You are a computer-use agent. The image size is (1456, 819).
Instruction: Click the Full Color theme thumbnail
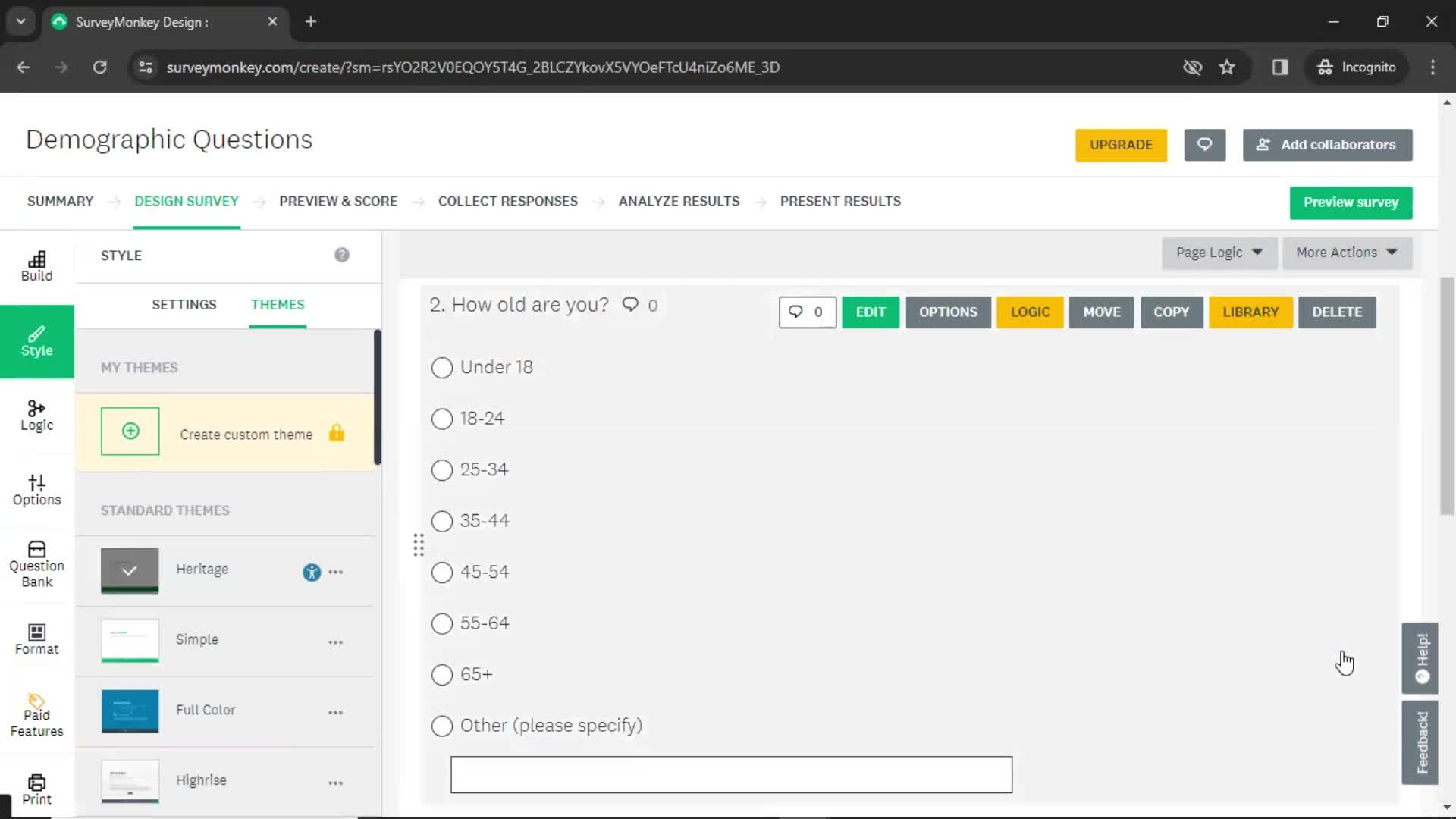point(129,709)
